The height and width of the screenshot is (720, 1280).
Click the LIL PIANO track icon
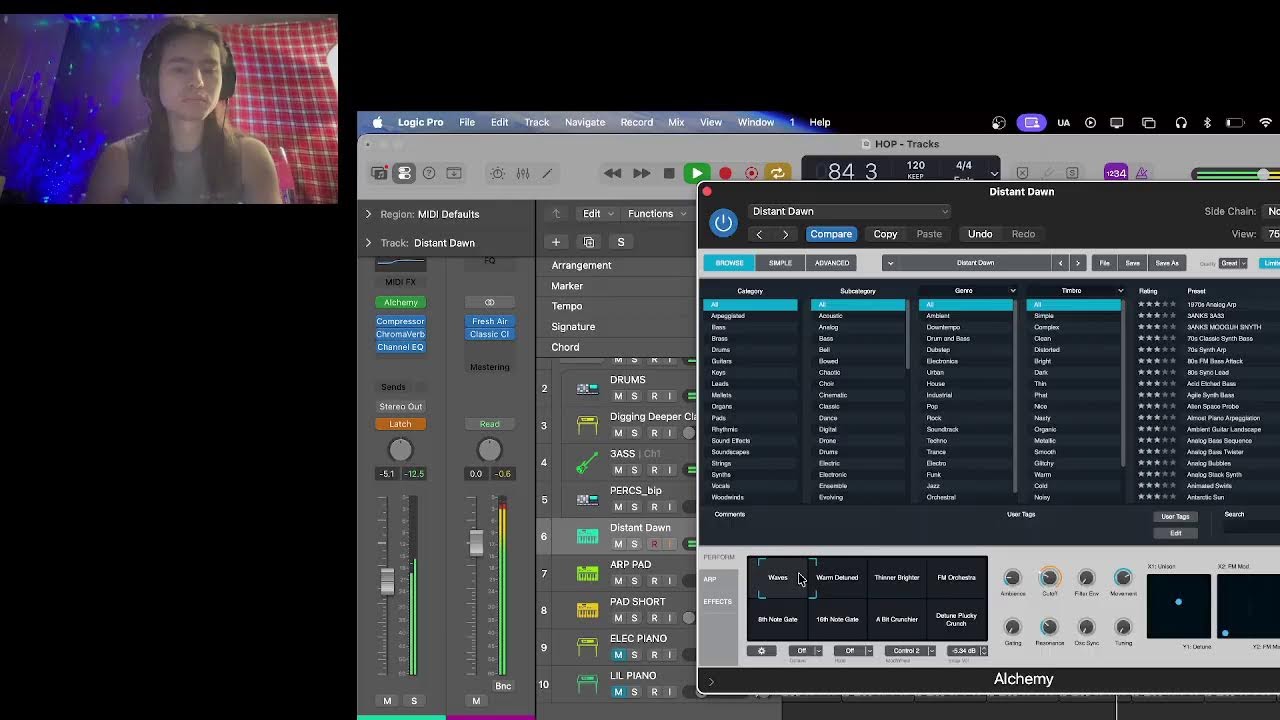click(x=587, y=684)
